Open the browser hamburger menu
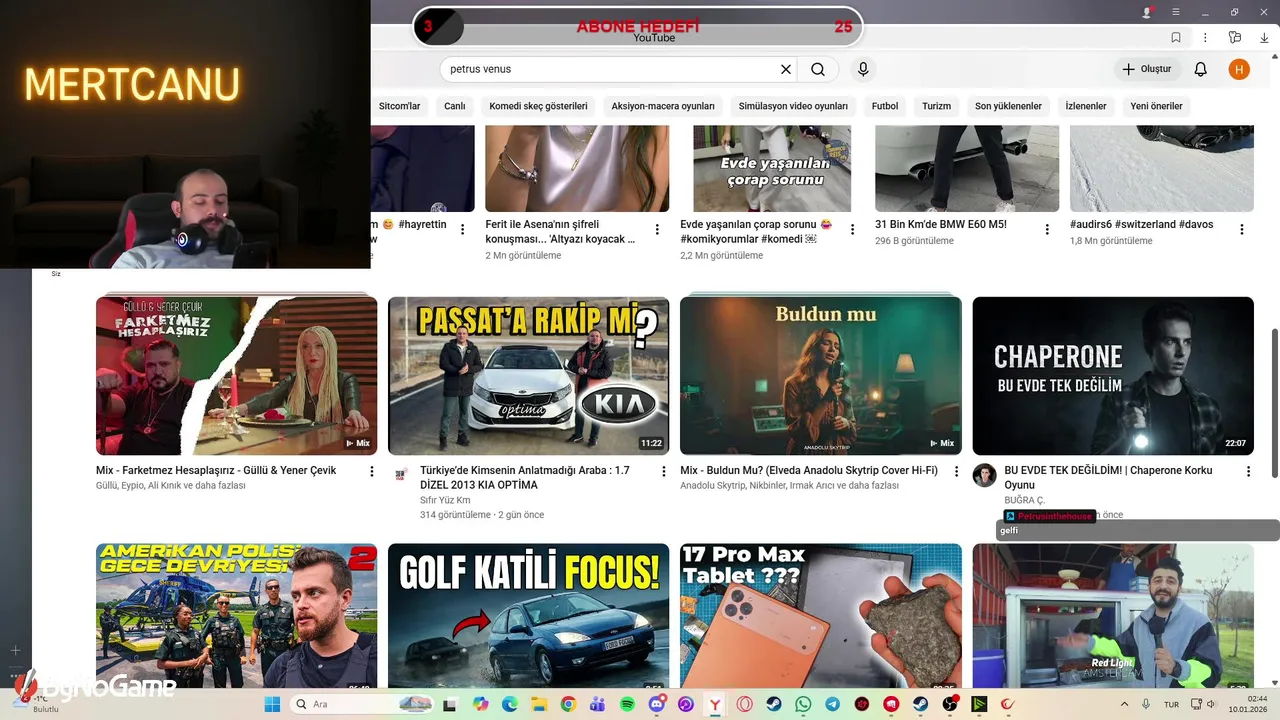 (x=1176, y=12)
